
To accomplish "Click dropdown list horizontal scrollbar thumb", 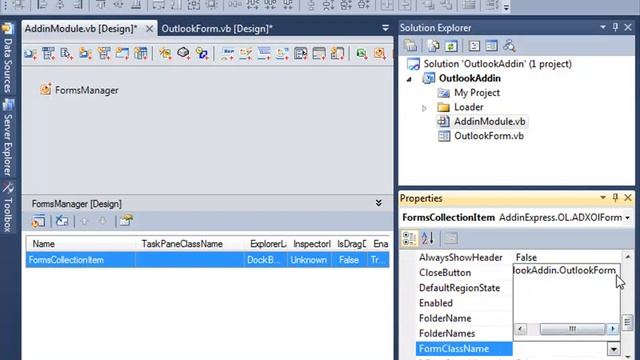I will 572,329.
